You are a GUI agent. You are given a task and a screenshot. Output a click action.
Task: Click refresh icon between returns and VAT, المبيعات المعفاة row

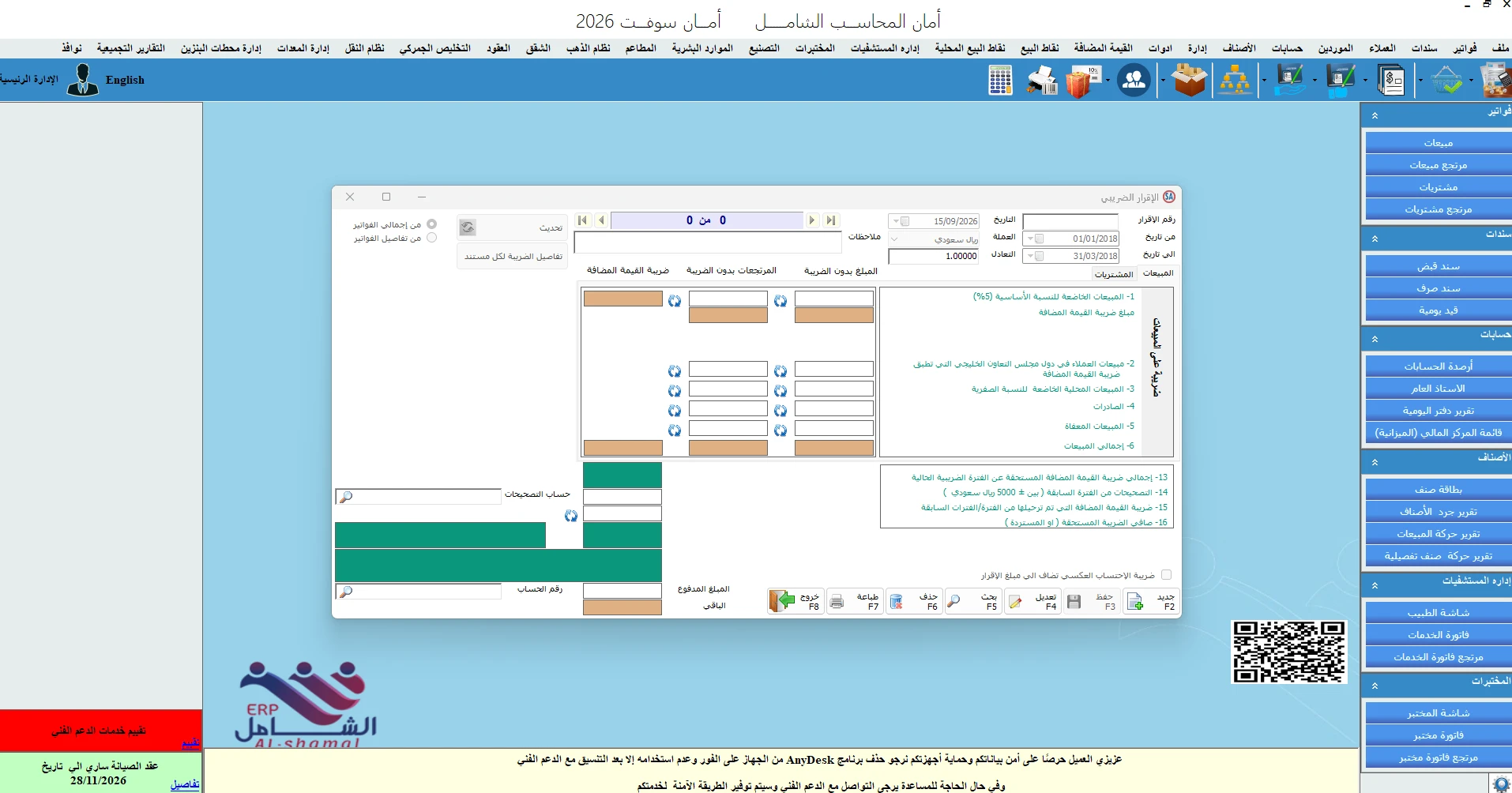click(x=675, y=430)
